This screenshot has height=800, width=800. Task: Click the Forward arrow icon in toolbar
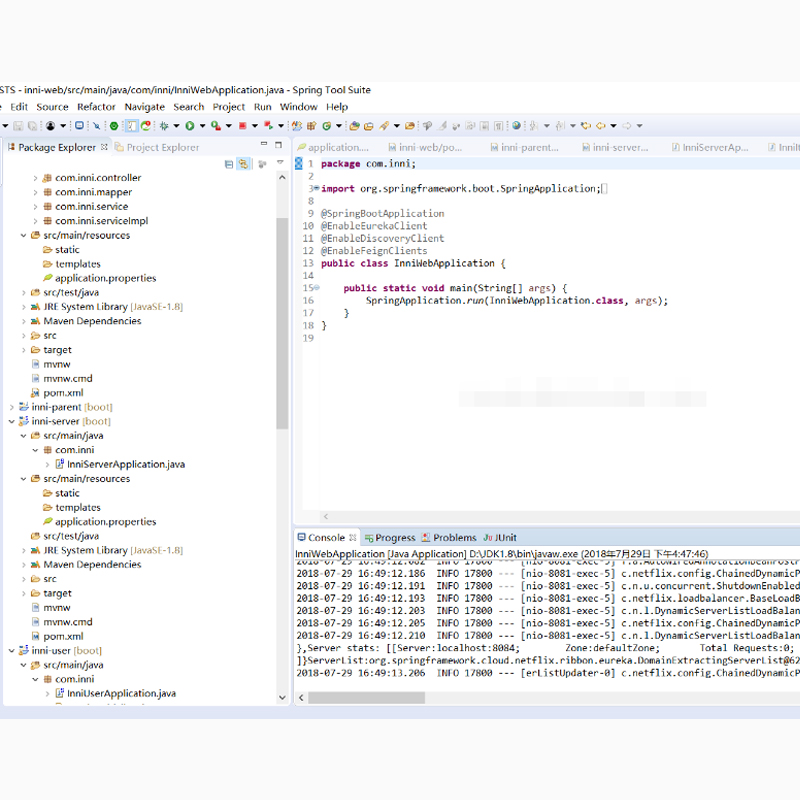[x=627, y=126]
